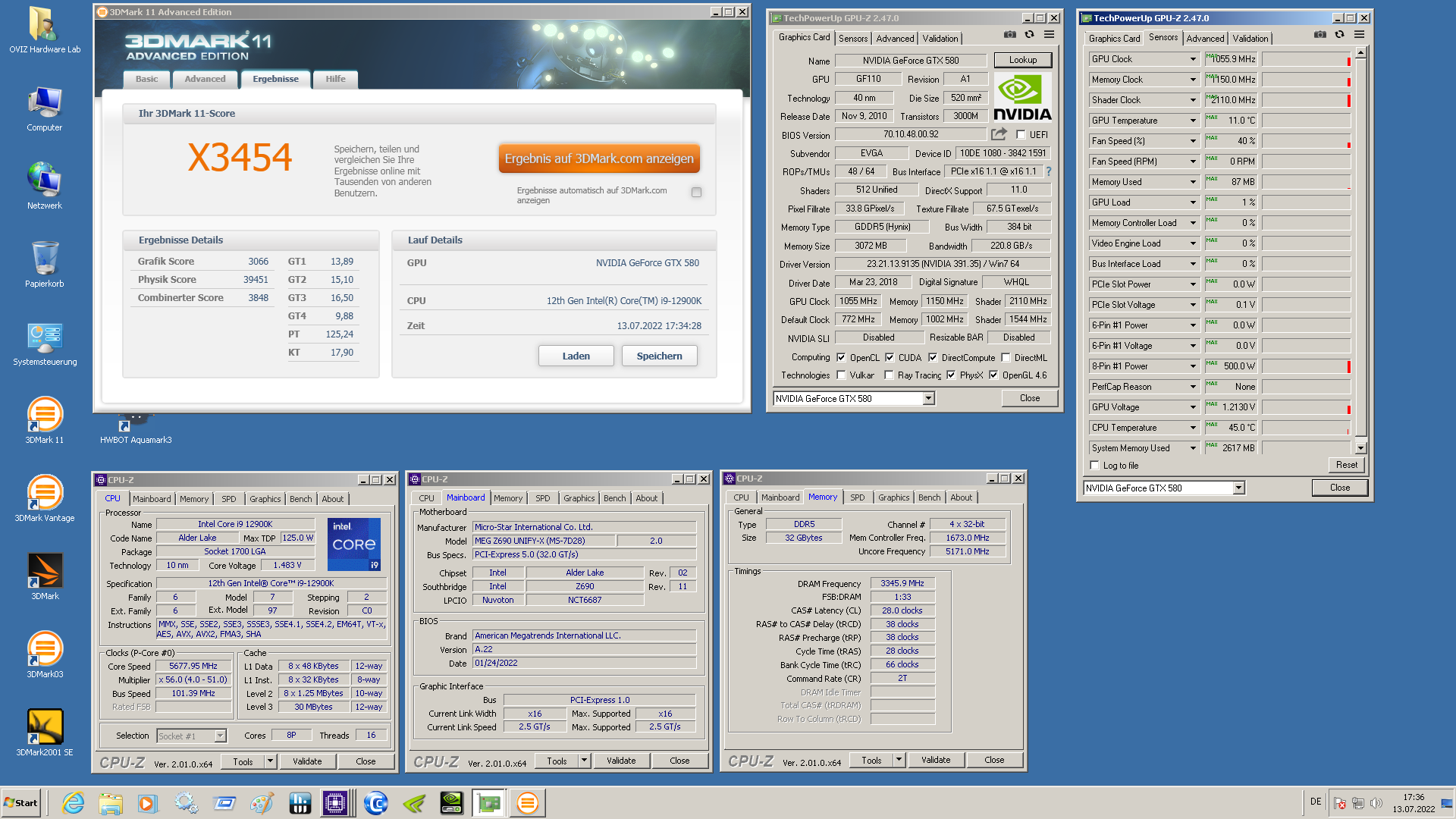This screenshot has height=819, width=1456.
Task: Open GPU selector dropdown in GPU-Z Graphics Card window
Action: point(929,398)
